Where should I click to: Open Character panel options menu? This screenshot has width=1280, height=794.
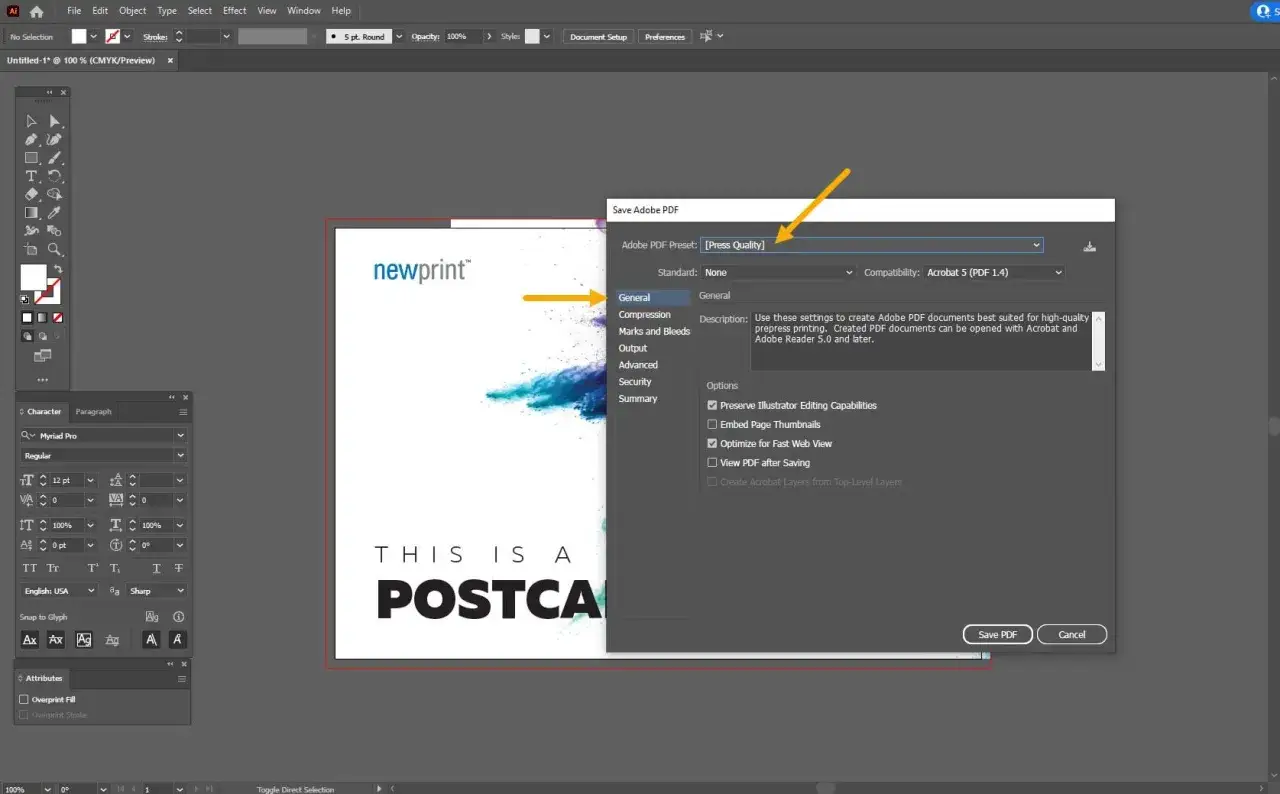[x=183, y=412]
